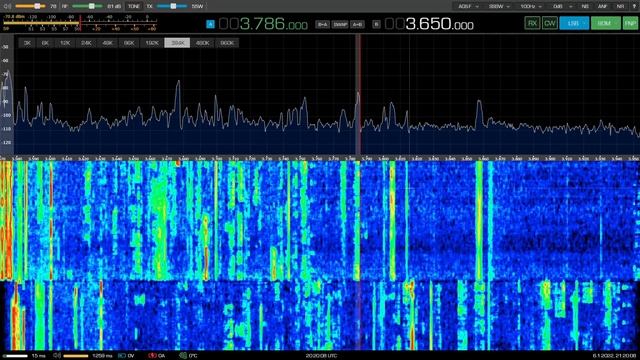Open the AGC mode dropdown
The width and height of the screenshot is (640, 360).
click(x=468, y=7)
